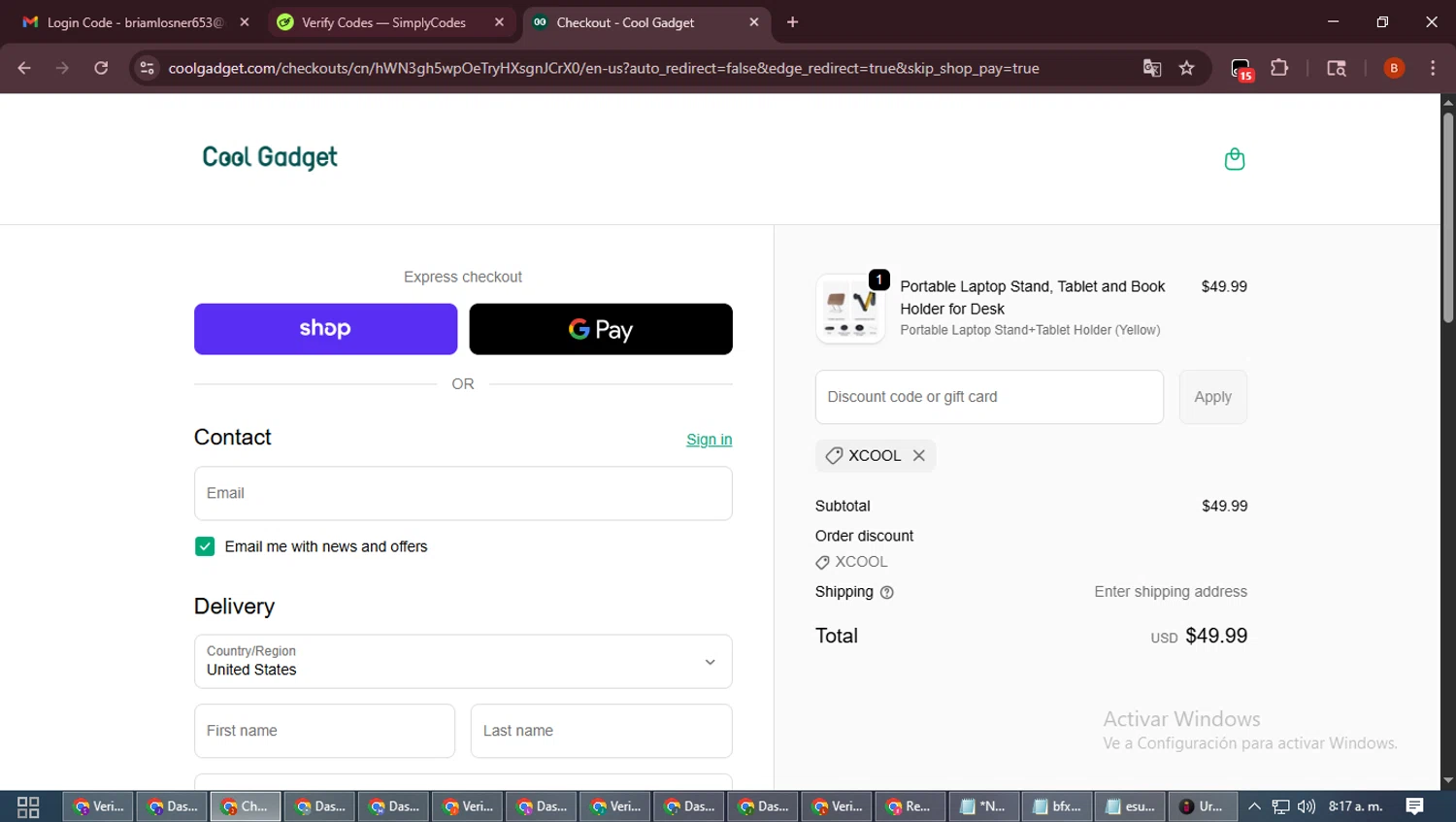Open the shopping bag cart icon
This screenshot has height=822, width=1456.
(1234, 159)
